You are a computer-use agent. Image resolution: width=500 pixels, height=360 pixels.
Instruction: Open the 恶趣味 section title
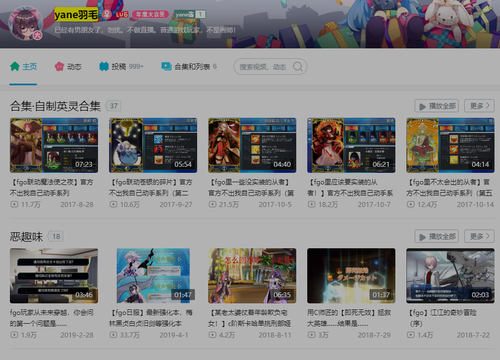click(26, 237)
